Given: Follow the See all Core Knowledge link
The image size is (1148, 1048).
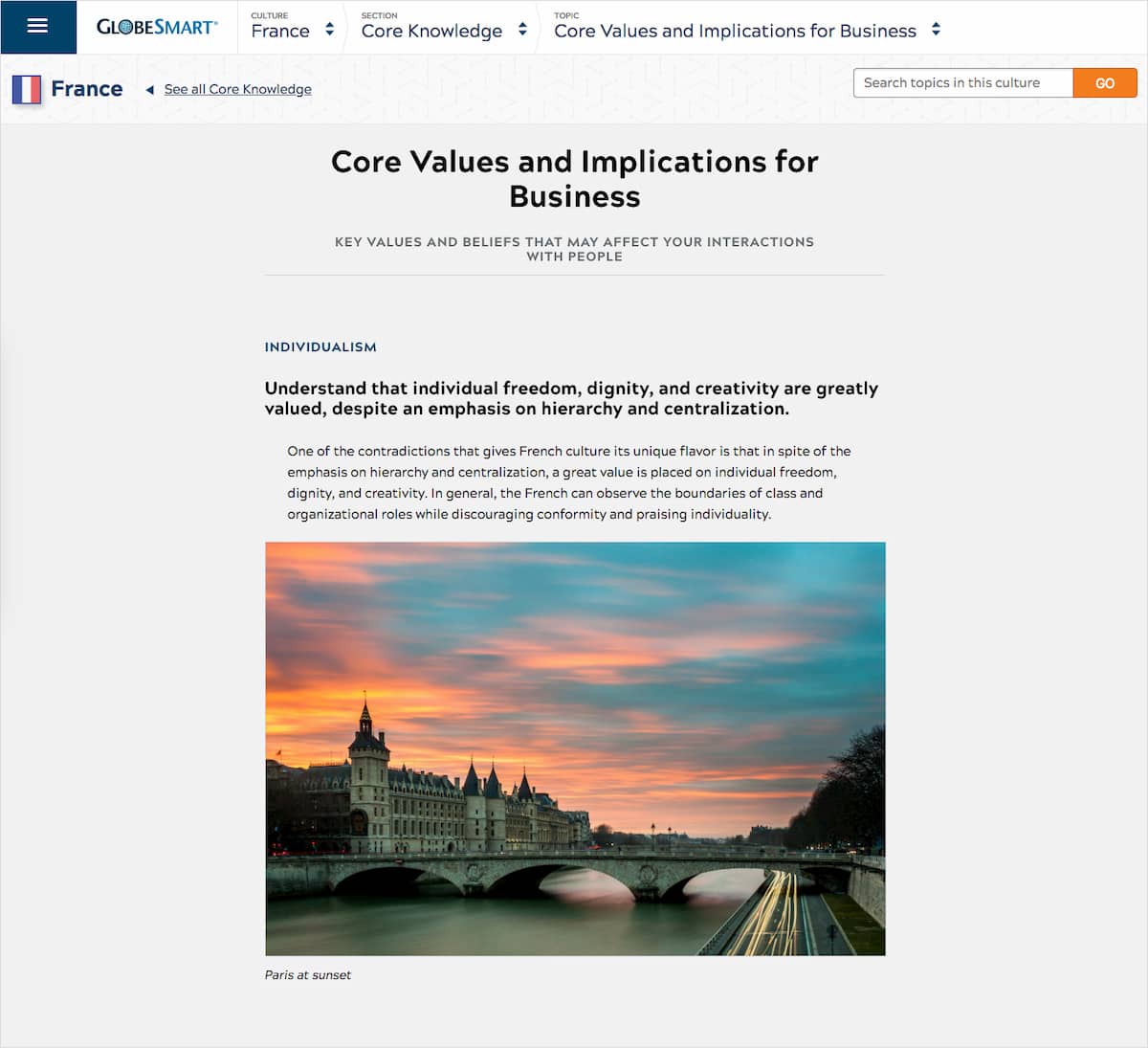Looking at the screenshot, I should pos(237,89).
